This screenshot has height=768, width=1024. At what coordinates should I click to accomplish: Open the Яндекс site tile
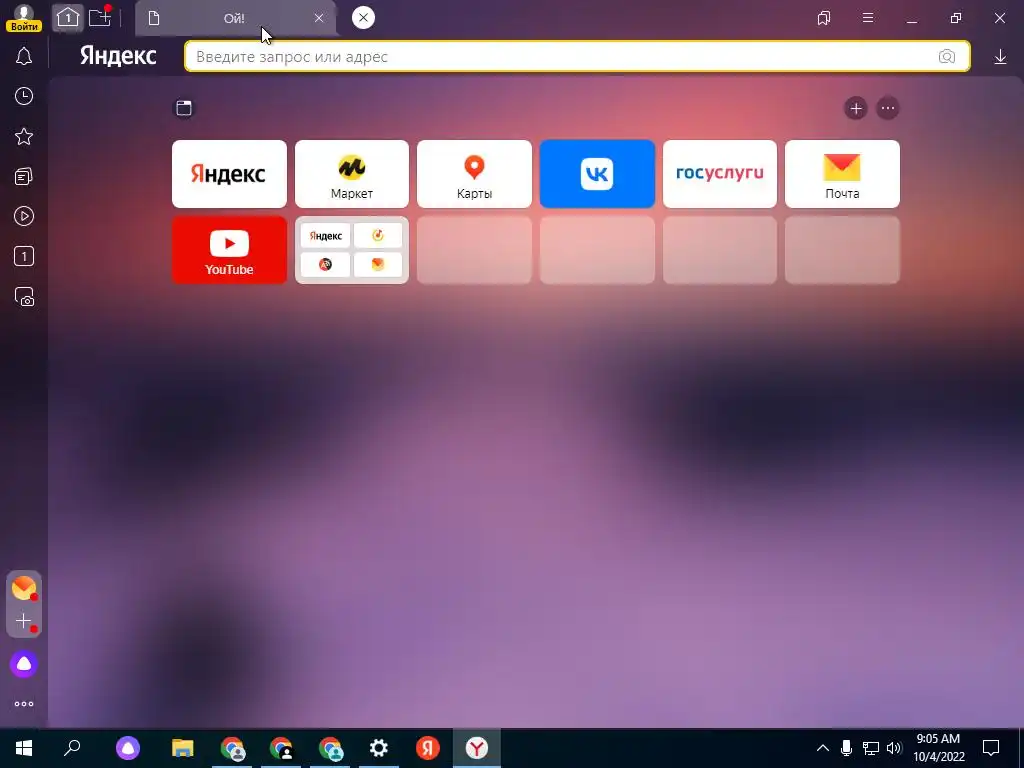229,174
